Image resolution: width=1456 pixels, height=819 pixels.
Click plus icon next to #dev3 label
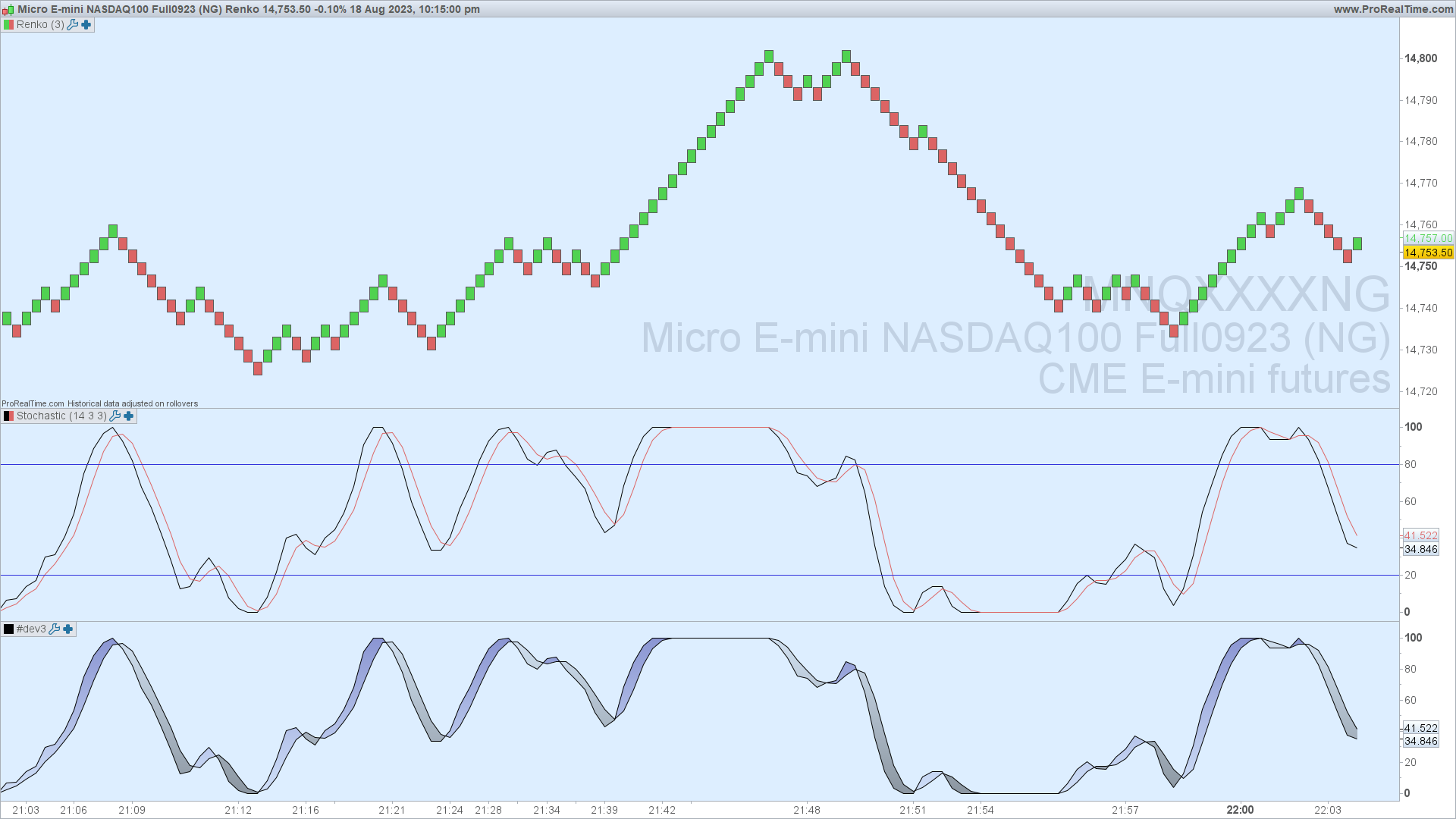pos(68,629)
